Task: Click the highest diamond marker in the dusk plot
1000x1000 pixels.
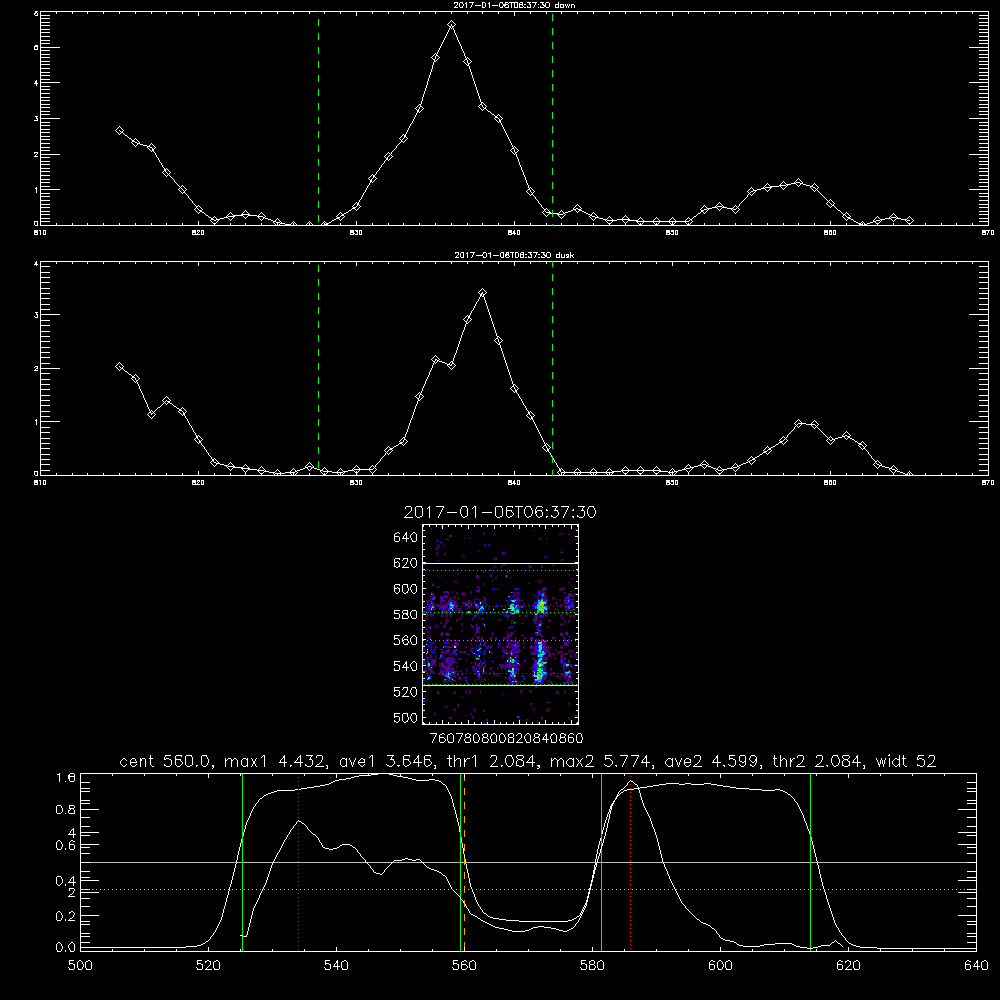Action: pyautogui.click(x=483, y=293)
